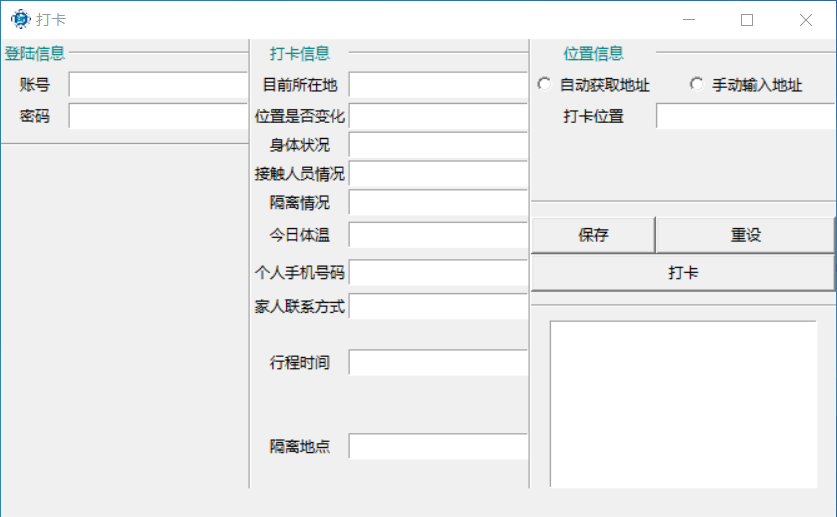Maximize the 打卡 window
This screenshot has height=517, width=837.
pyautogui.click(x=747, y=20)
